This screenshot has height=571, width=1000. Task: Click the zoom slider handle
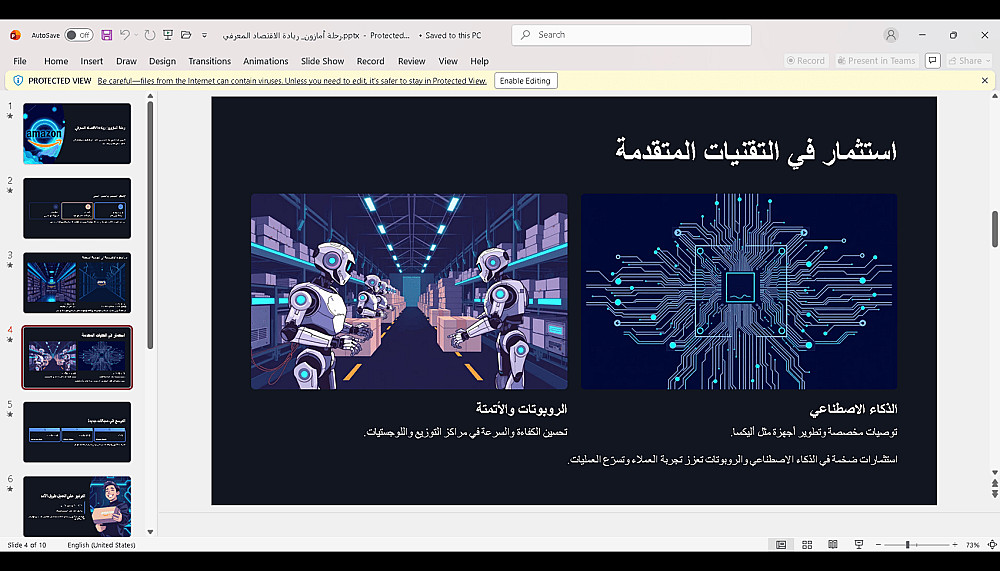coord(908,545)
